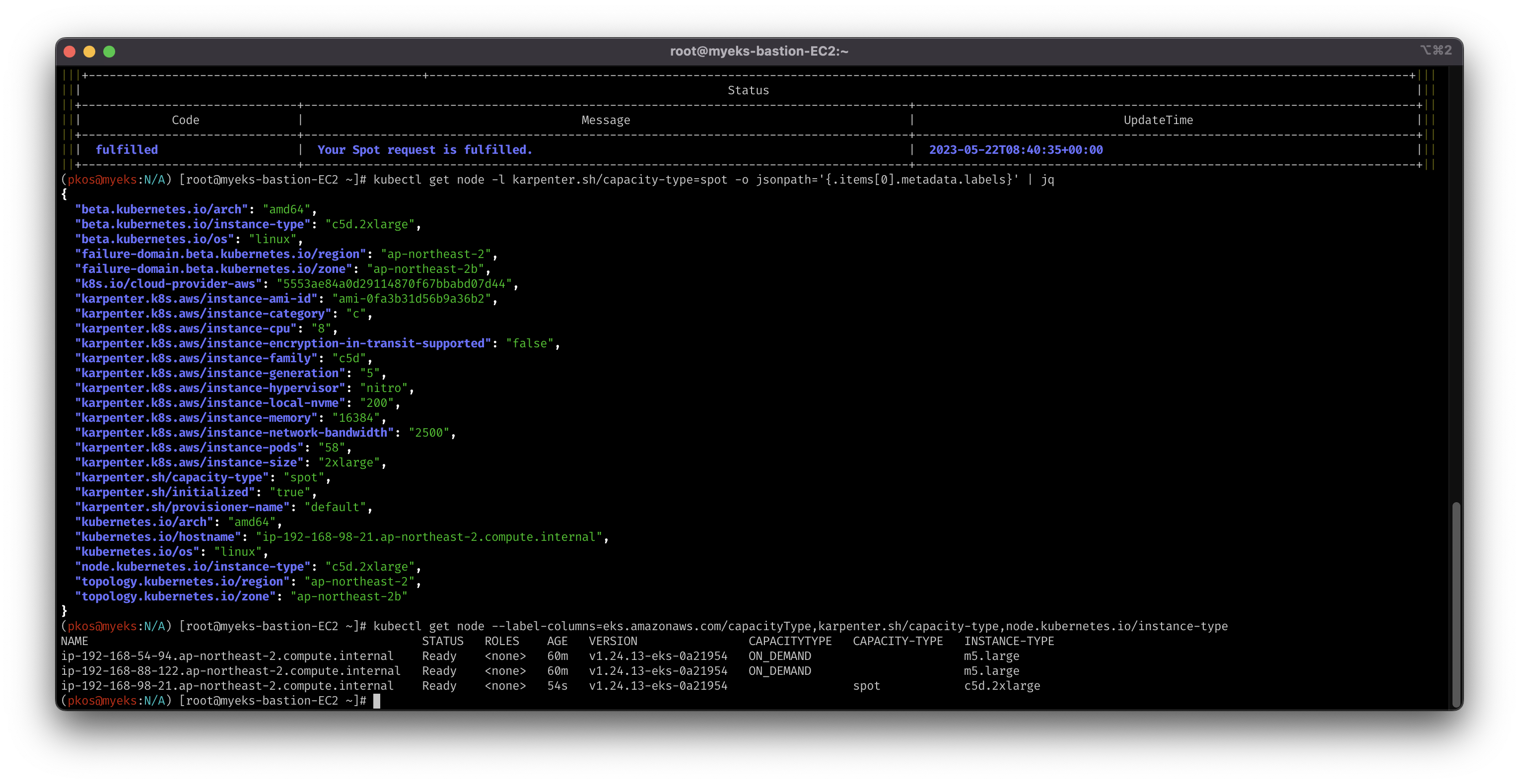The image size is (1519, 784).
Task: Click the instance-network-bandwidth value "2500"
Action: tap(429, 433)
